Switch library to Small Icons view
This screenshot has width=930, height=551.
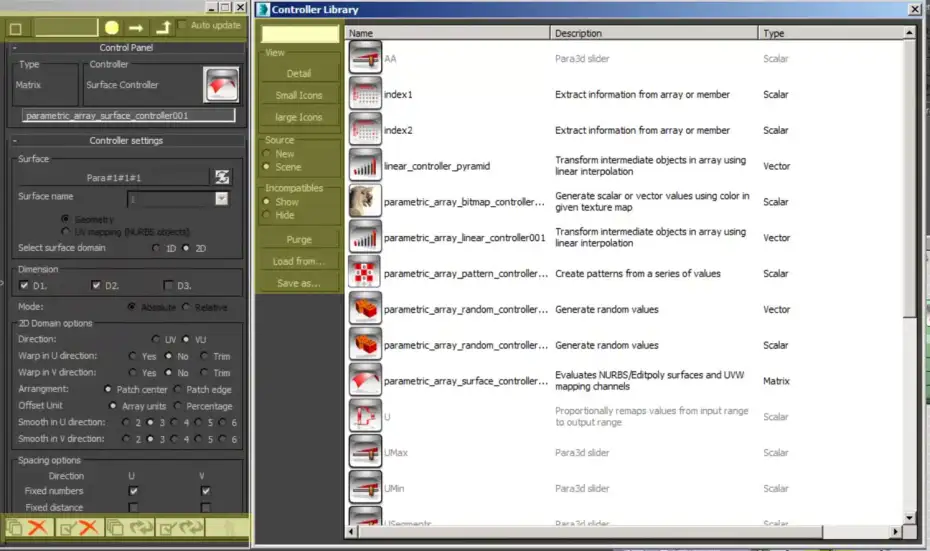(x=299, y=95)
